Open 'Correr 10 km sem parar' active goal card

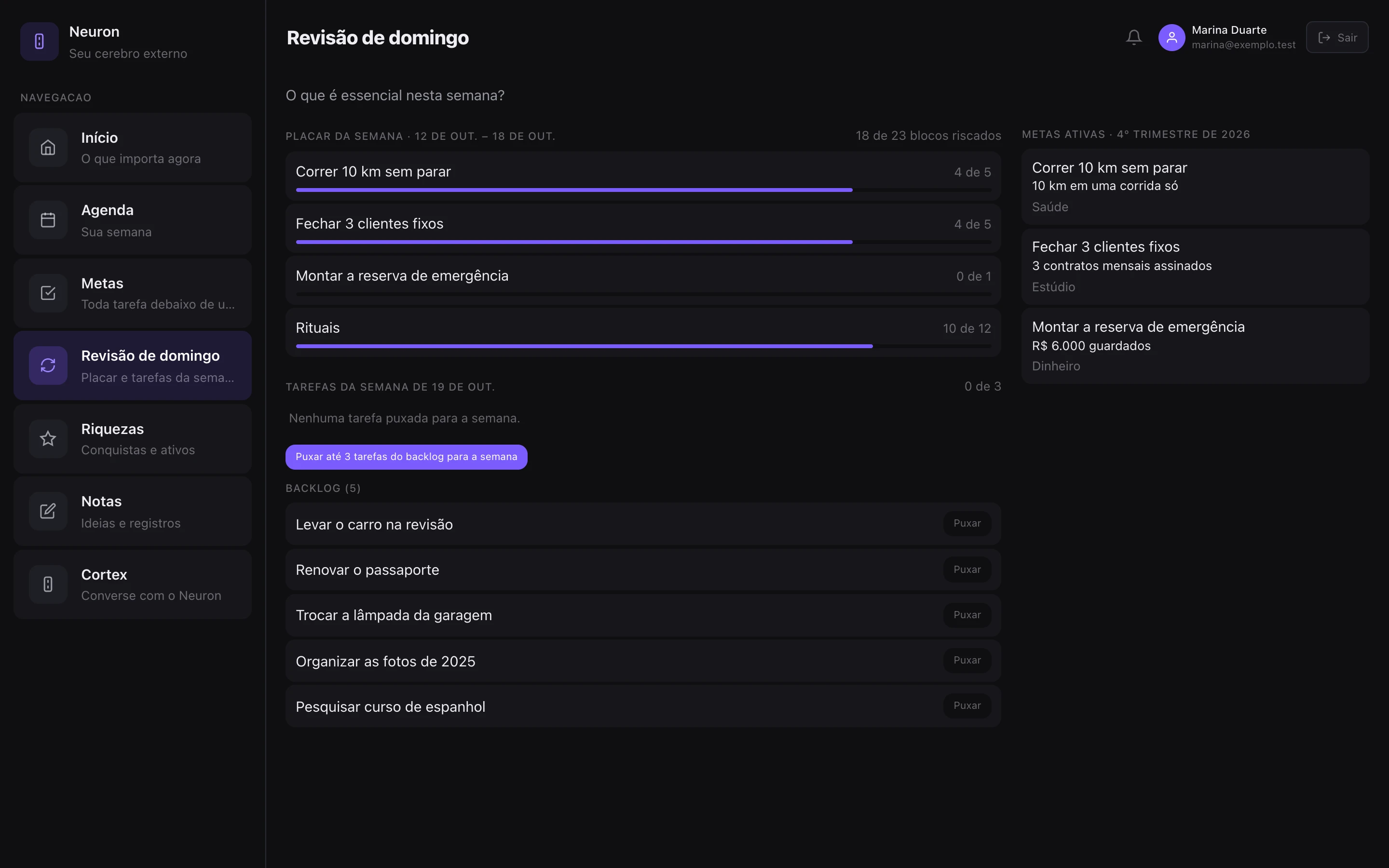pos(1195,187)
